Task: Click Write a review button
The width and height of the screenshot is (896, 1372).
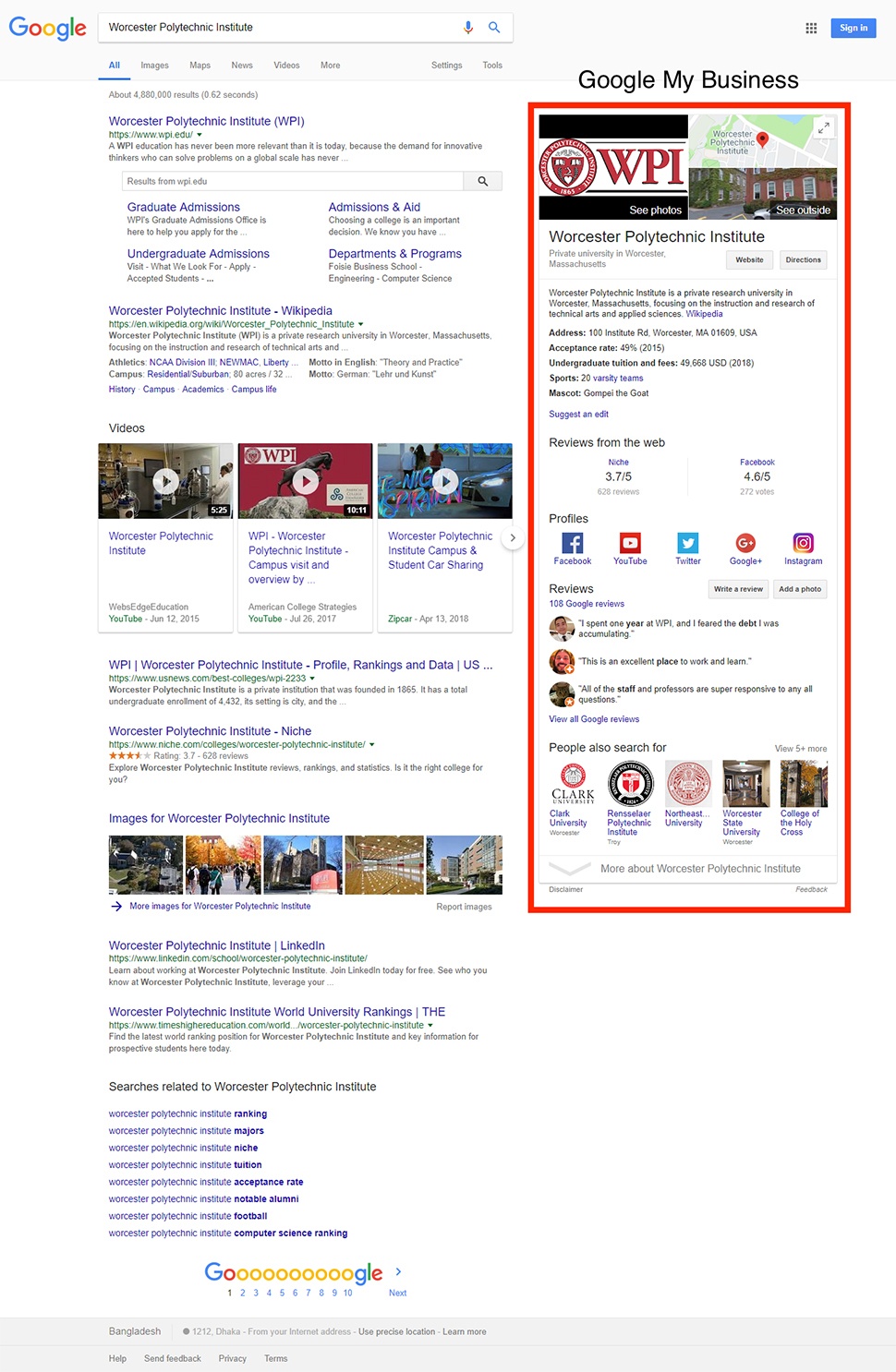Action: [x=738, y=589]
